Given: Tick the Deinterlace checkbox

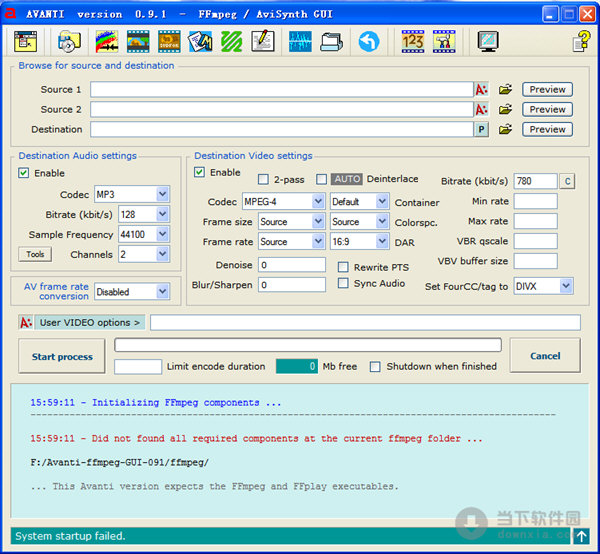Looking at the screenshot, I should (x=321, y=179).
